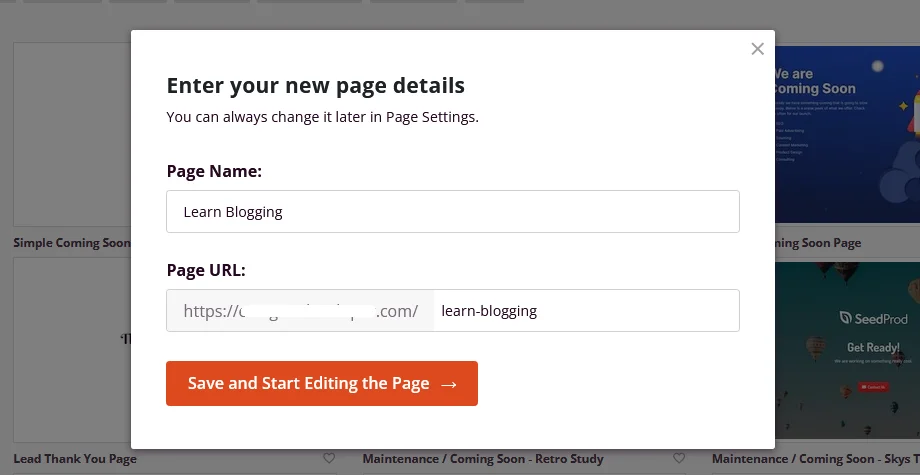Image resolution: width=920 pixels, height=475 pixels.
Task: Click the Lead Thank You Page title
Action: 75,459
